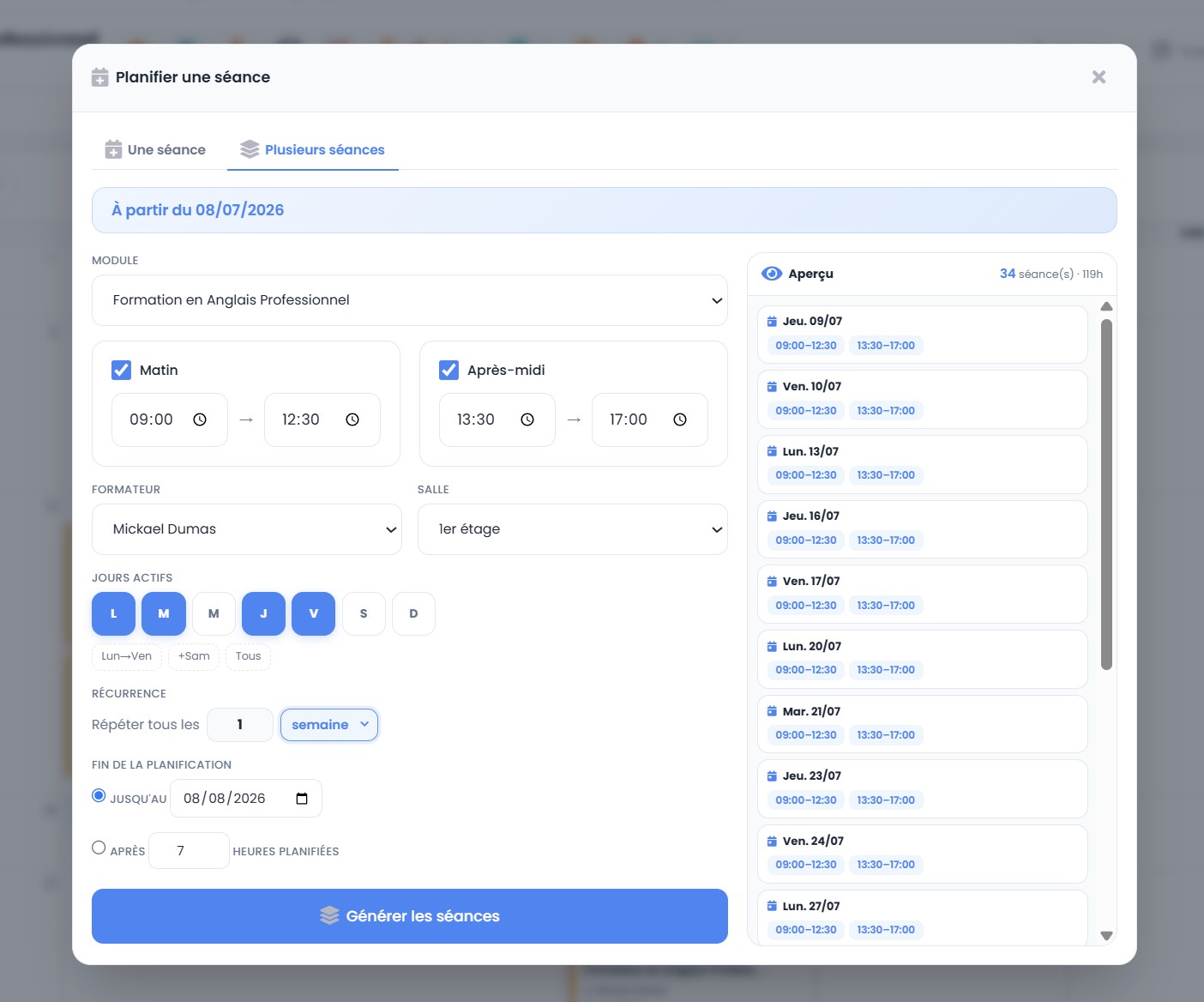Click clock icon in 12:30 end field
Viewport: 1204px width, 1002px height.
[352, 420]
